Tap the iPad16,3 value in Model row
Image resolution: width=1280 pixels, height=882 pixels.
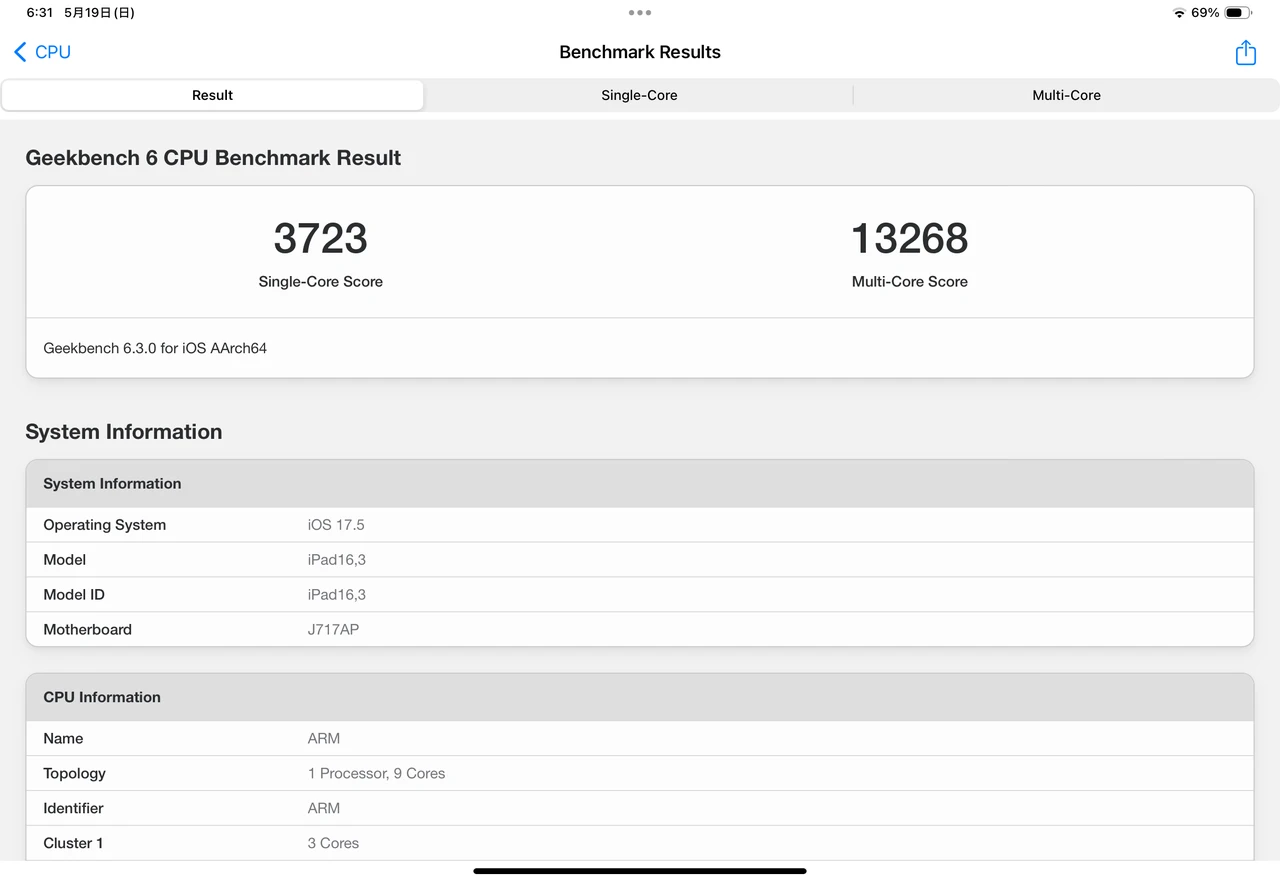coord(336,560)
